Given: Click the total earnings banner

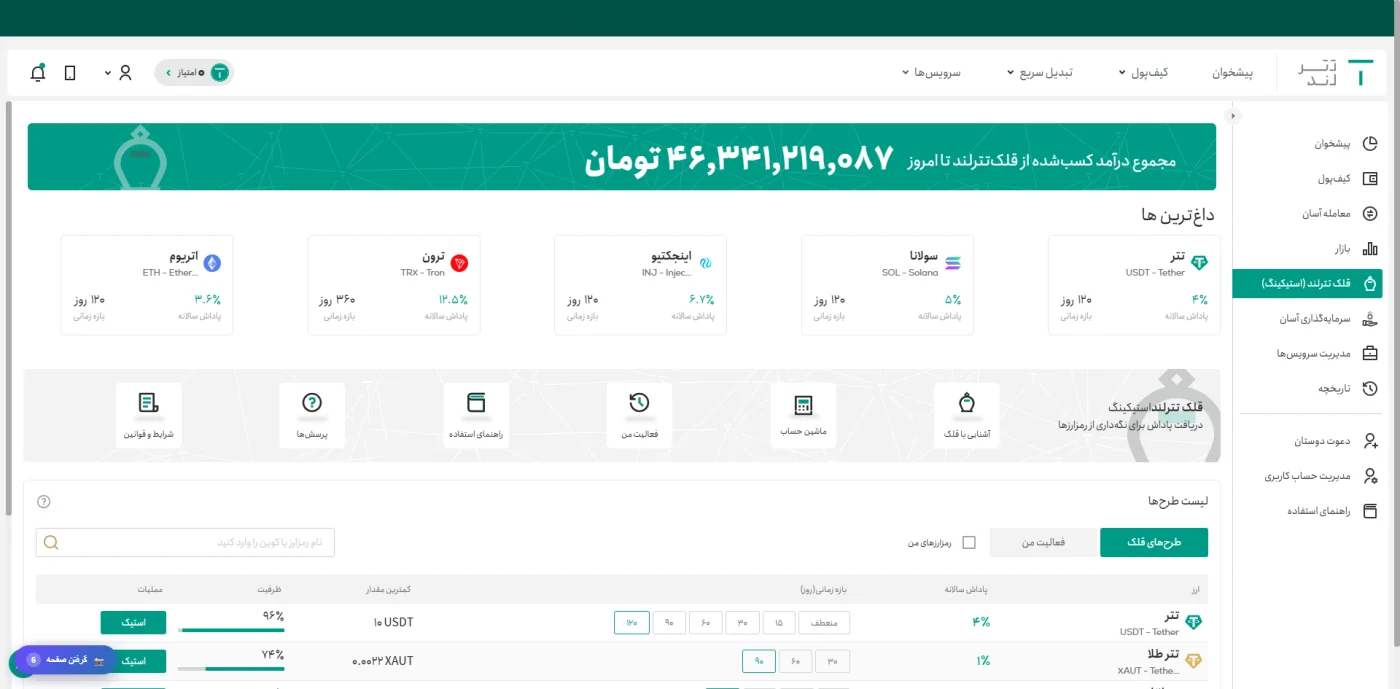Looking at the screenshot, I should (x=622, y=157).
